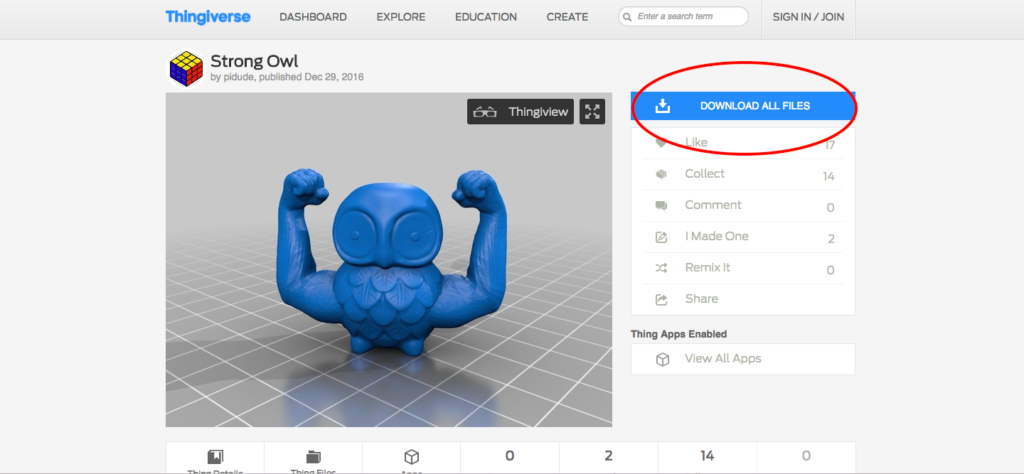Click the Thingiview glasses icon
This screenshot has height=474, width=1024.
point(485,112)
